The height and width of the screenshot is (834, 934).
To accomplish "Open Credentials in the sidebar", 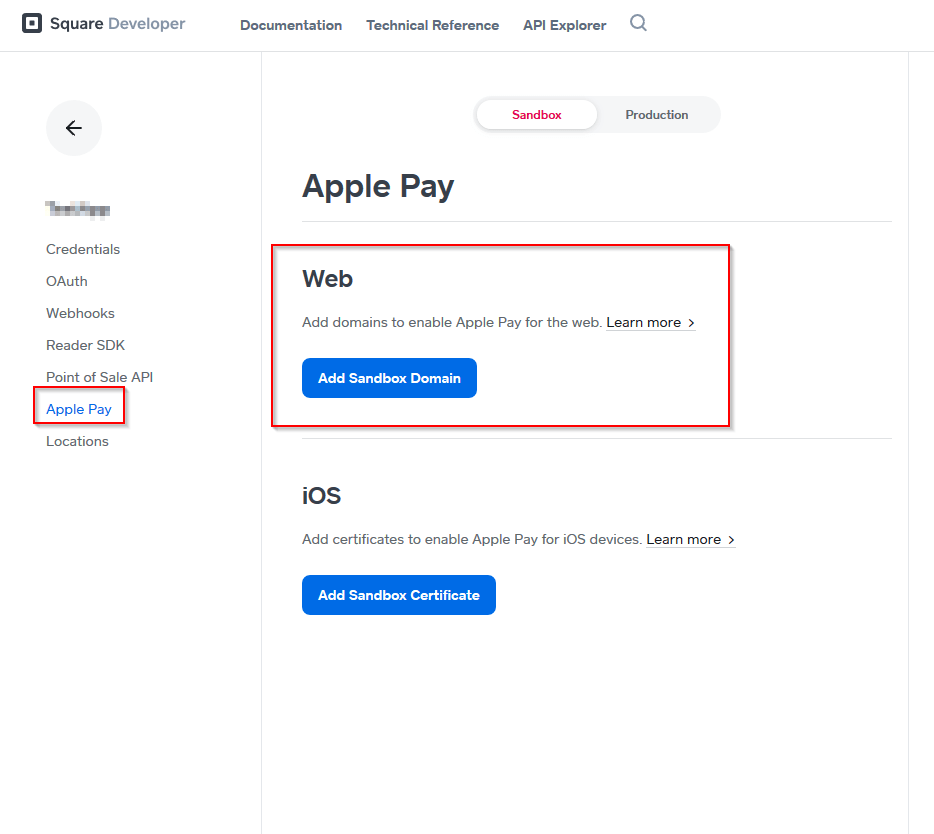I will coord(83,249).
